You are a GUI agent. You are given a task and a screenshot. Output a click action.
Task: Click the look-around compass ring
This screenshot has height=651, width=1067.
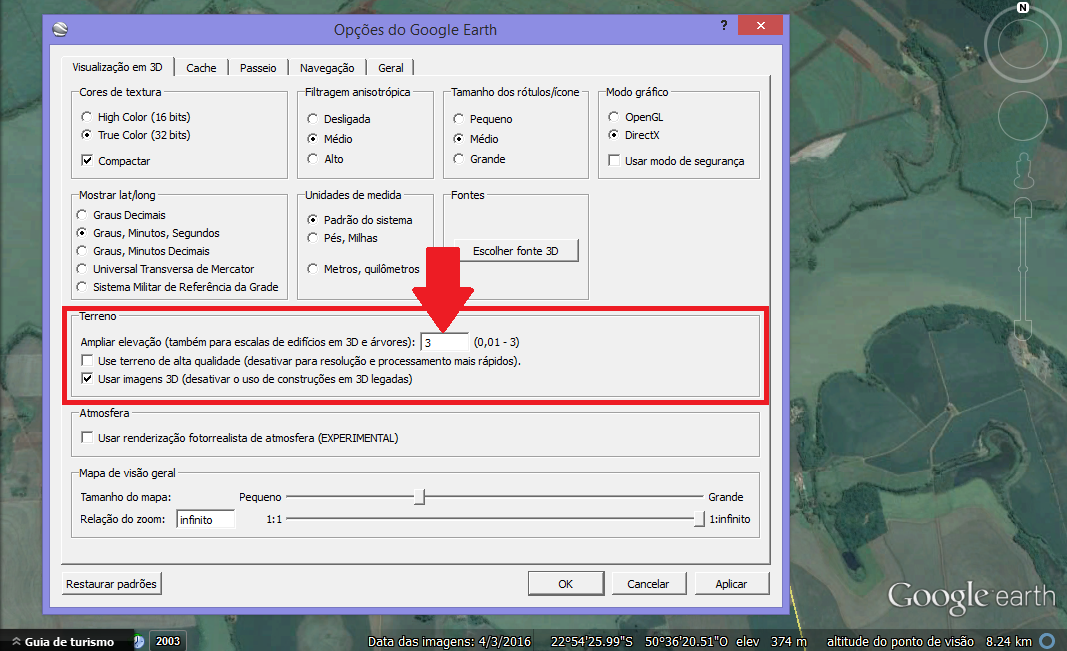coord(1023,45)
